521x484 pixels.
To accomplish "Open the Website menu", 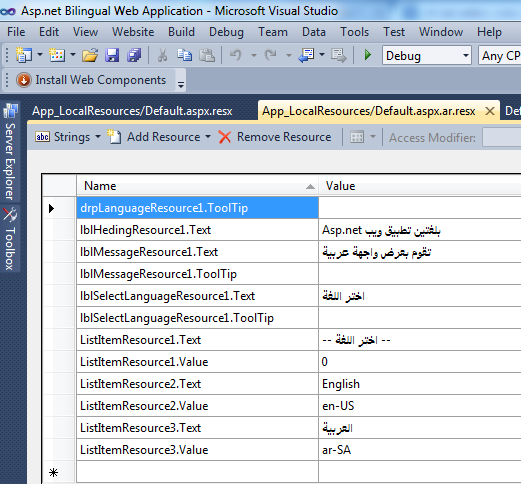I will pyautogui.click(x=133, y=32).
